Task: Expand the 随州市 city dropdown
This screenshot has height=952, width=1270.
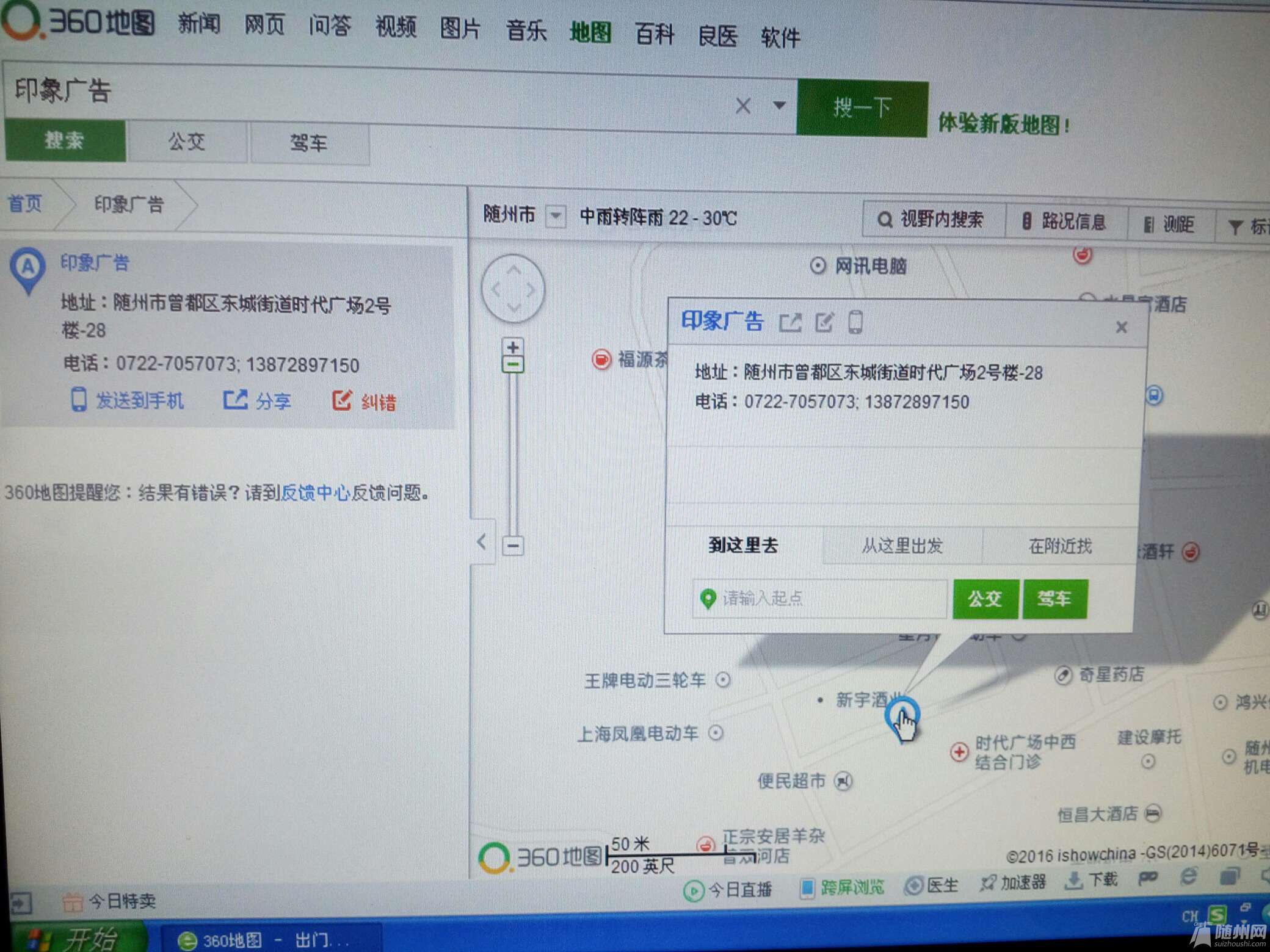Action: [555, 216]
